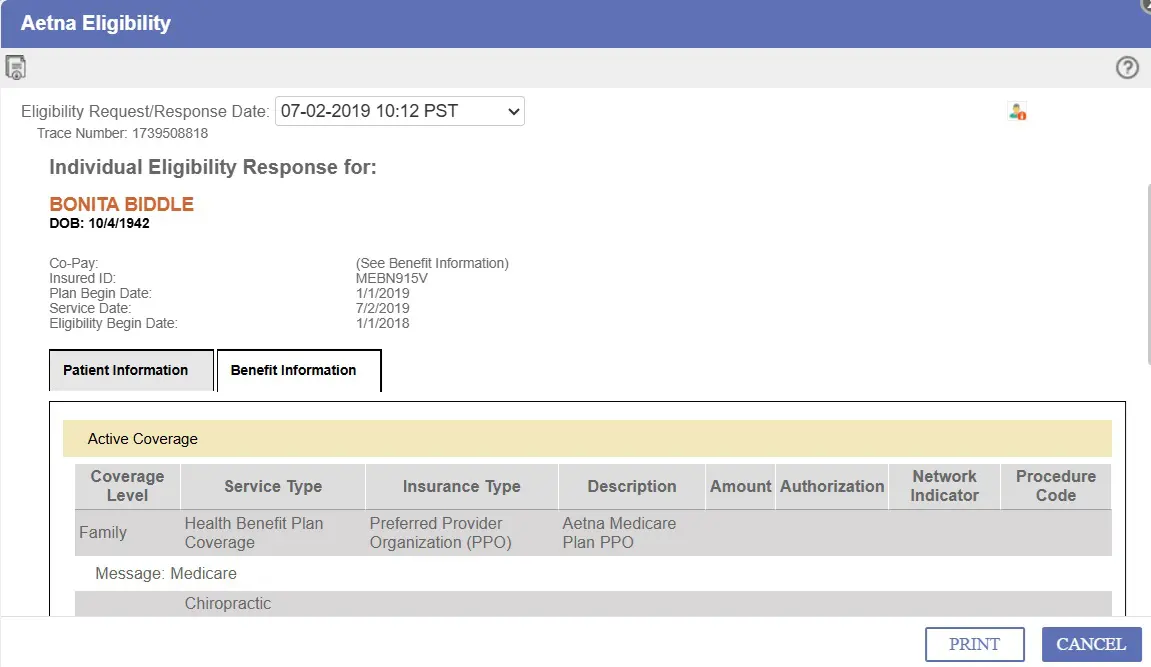Click the Service Type column header
Image resolution: width=1151 pixels, height=667 pixels.
coord(273,486)
